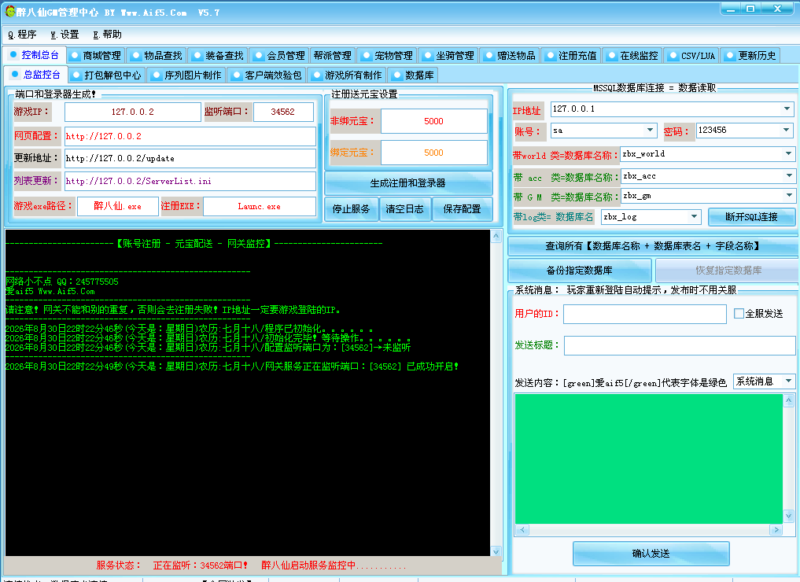Open the 数据库 sub-tab
The image size is (800, 582).
413,75
